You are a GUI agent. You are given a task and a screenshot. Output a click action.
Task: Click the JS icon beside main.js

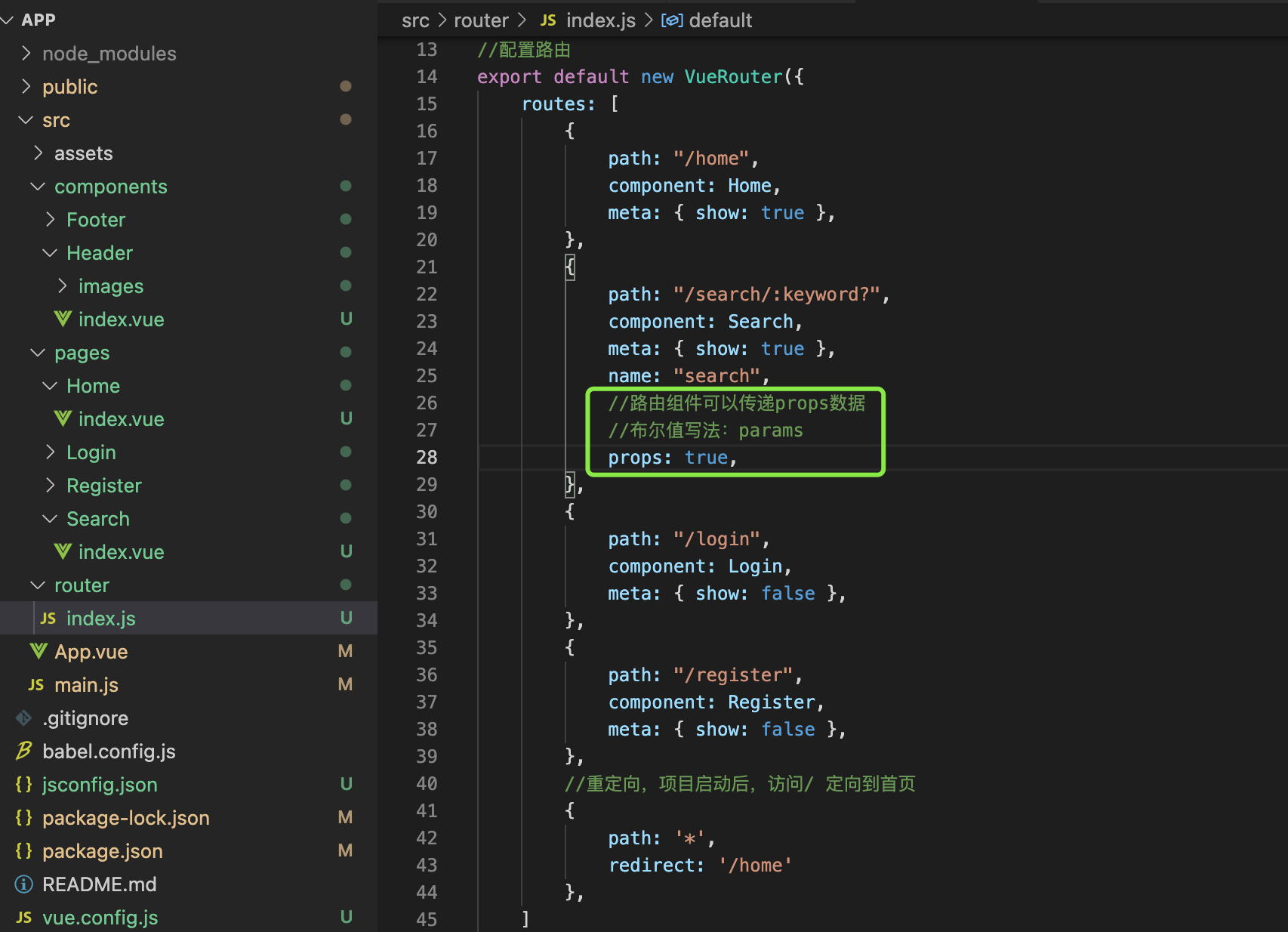coord(35,685)
